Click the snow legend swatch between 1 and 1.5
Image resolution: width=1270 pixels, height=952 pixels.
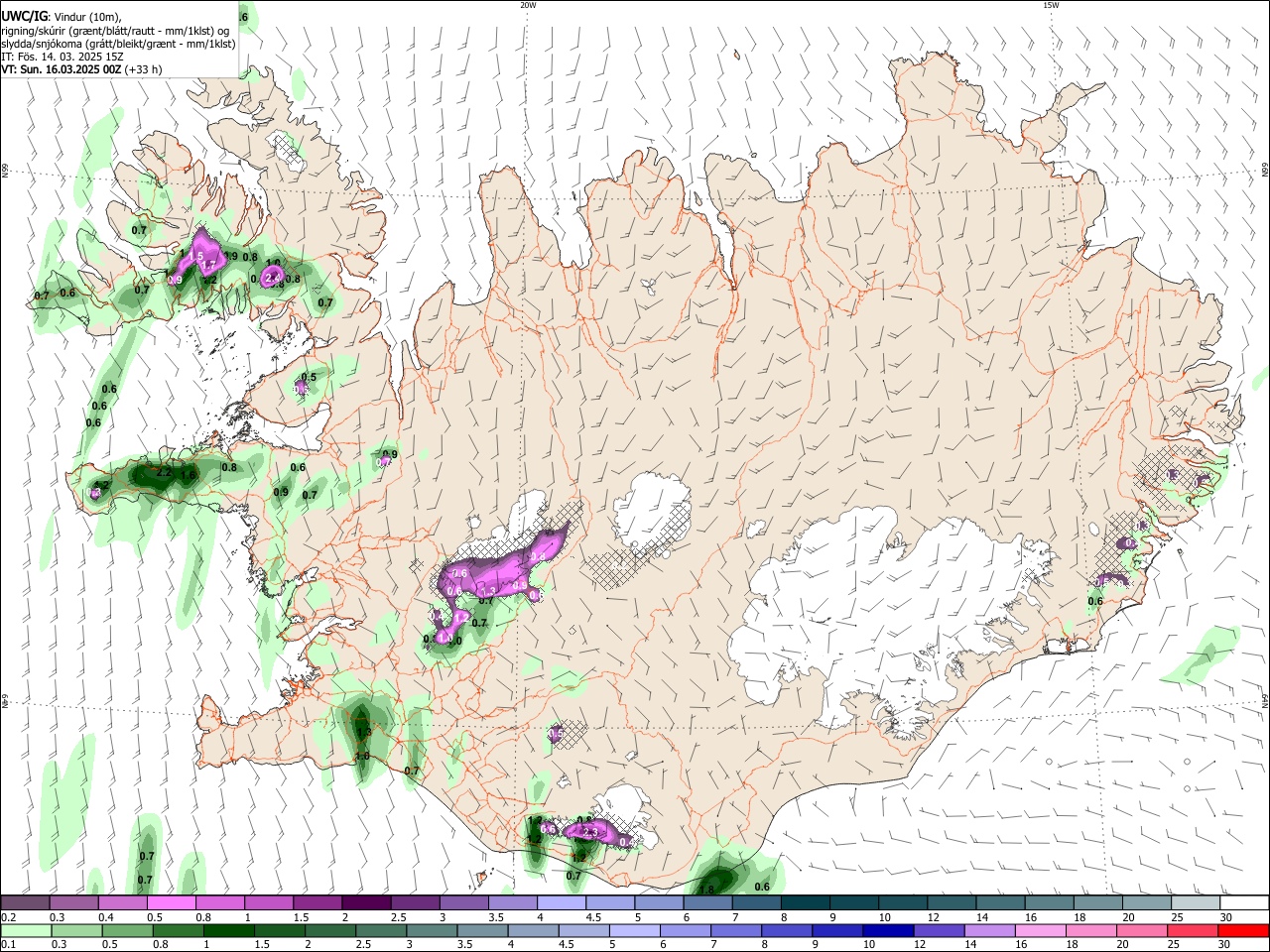tap(268, 903)
